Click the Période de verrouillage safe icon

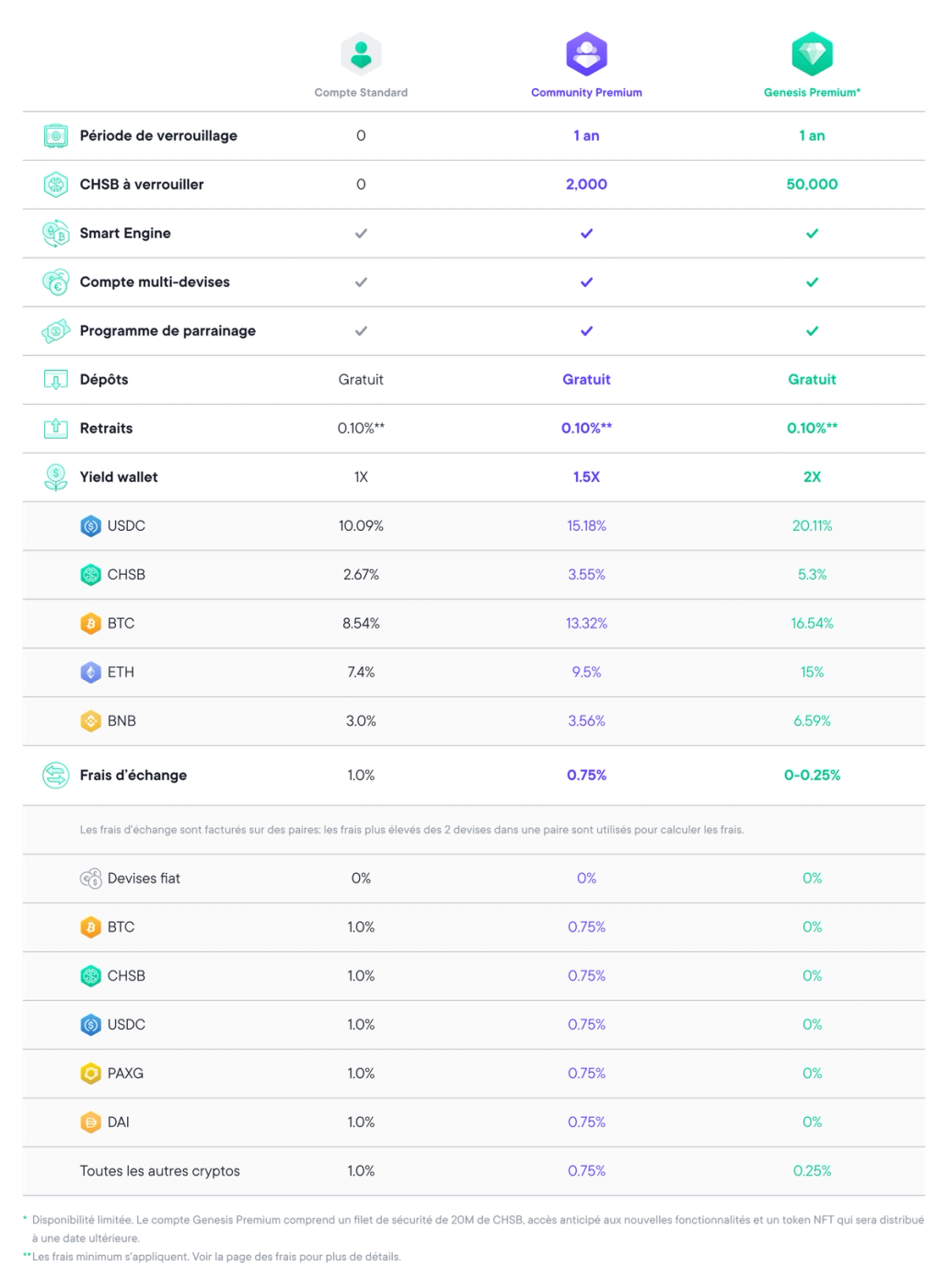(56, 136)
